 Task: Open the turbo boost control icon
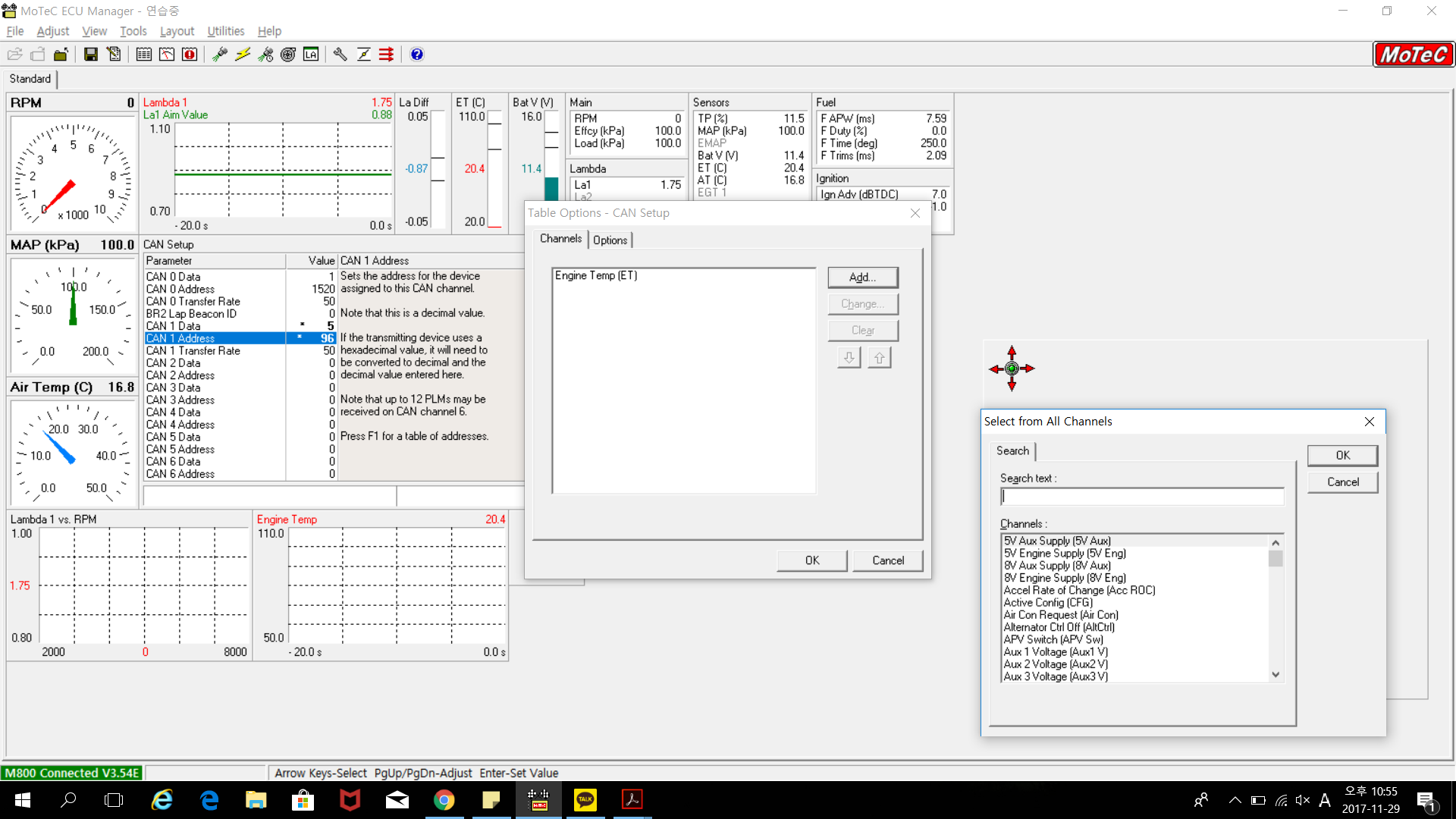288,55
